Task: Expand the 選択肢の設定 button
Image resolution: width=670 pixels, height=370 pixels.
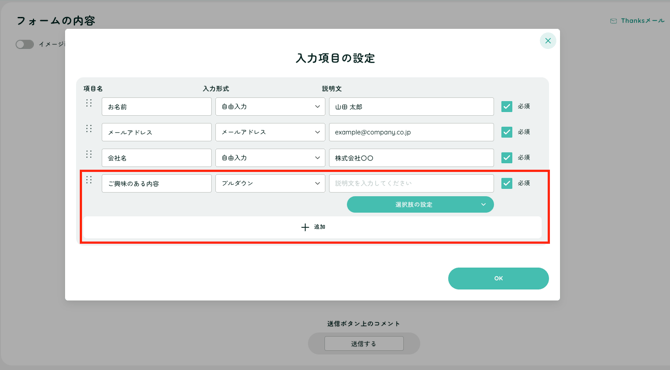Action: pyautogui.click(x=420, y=205)
